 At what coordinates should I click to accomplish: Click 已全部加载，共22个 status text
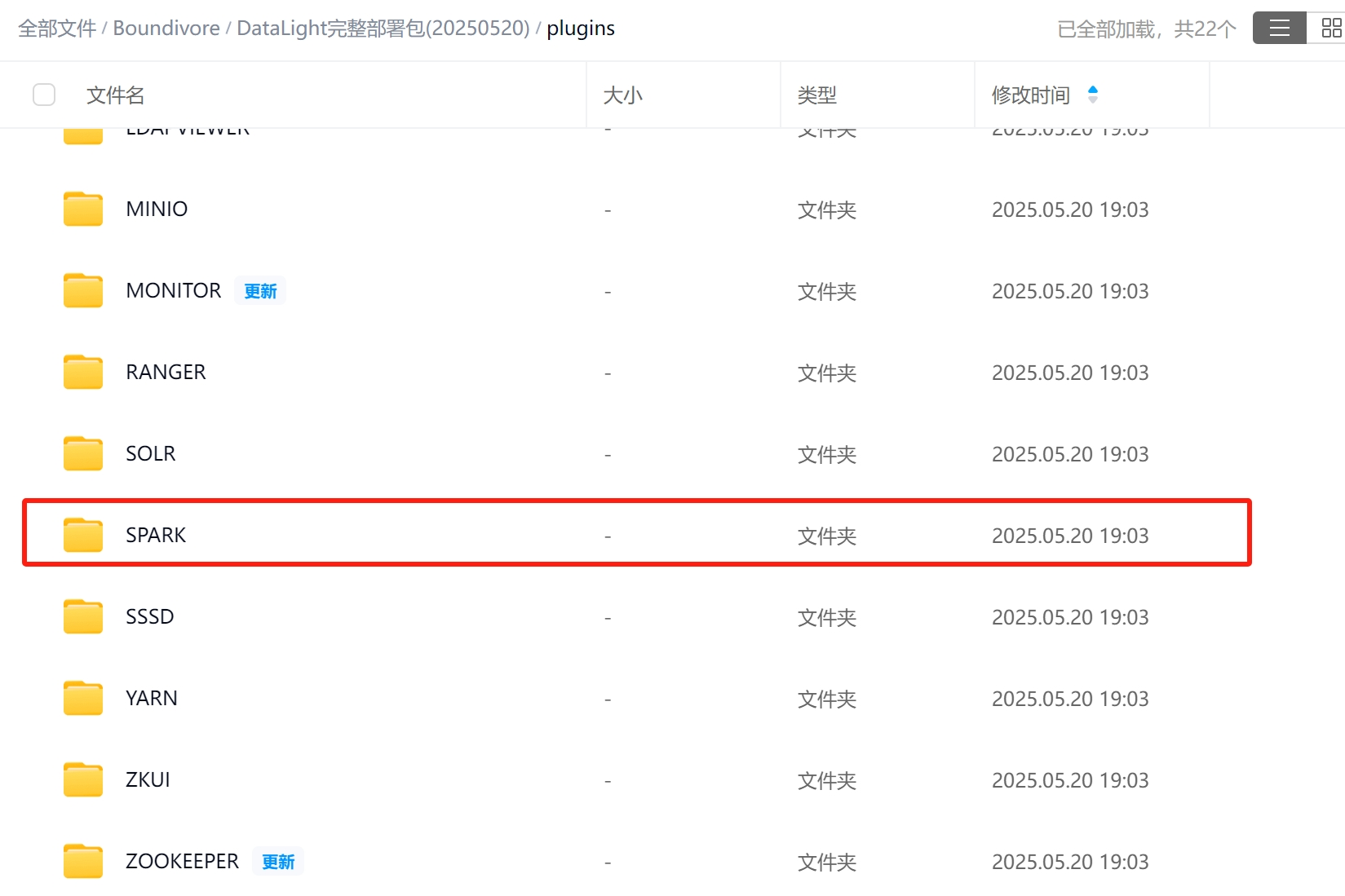pos(1147,29)
